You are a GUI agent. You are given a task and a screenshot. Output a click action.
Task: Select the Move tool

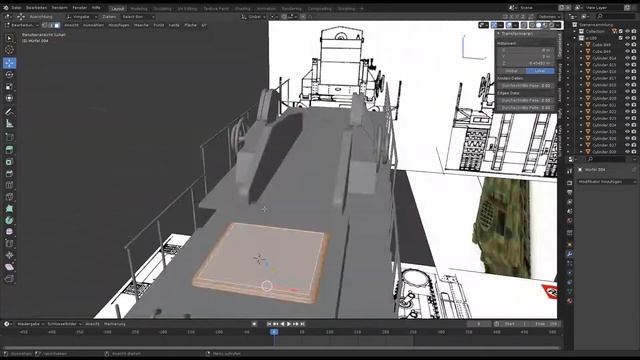click(x=9, y=63)
